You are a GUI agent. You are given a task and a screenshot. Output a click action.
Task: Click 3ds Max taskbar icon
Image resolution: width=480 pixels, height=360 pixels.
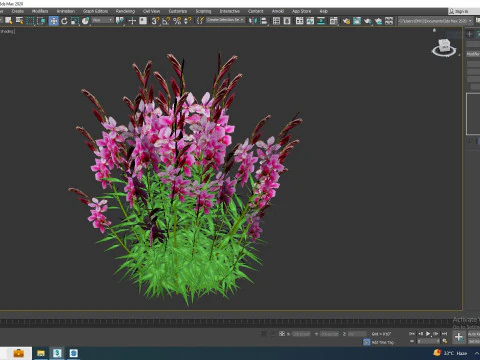[57, 353]
